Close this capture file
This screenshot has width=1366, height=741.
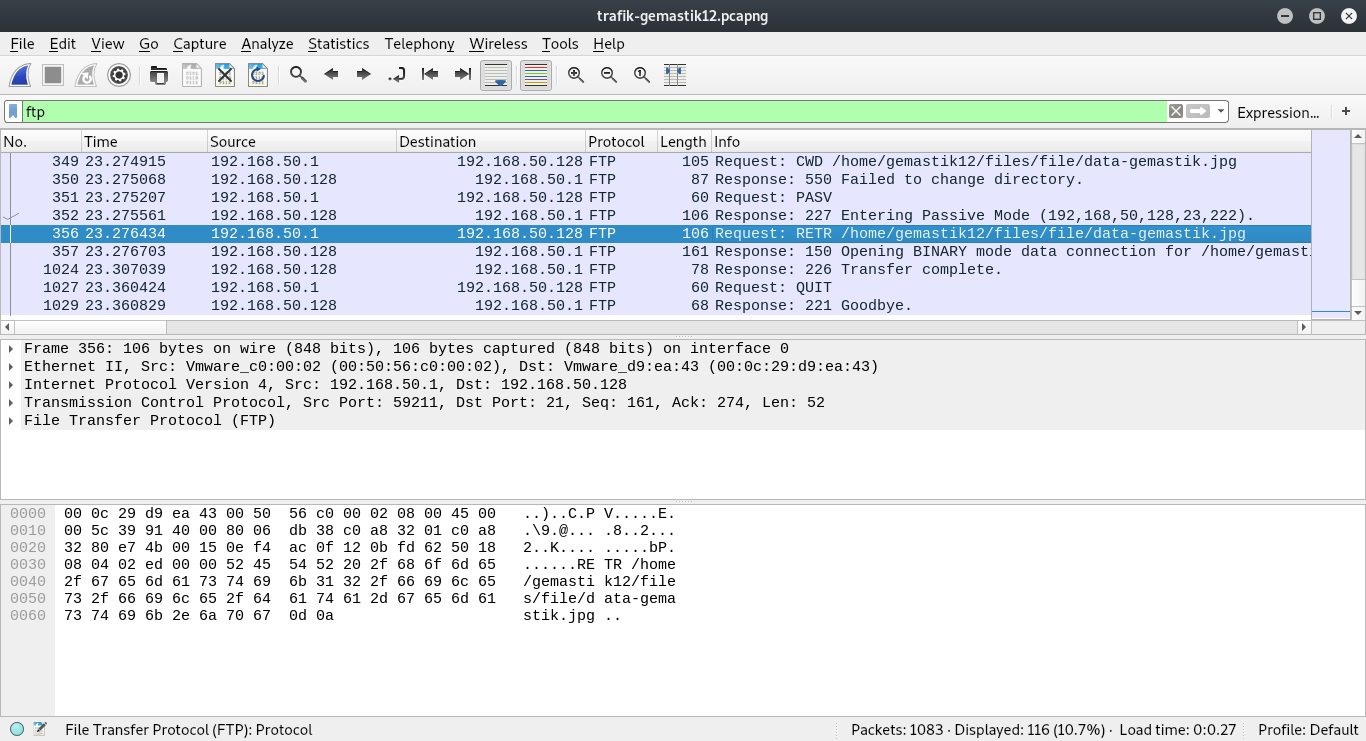pos(224,75)
